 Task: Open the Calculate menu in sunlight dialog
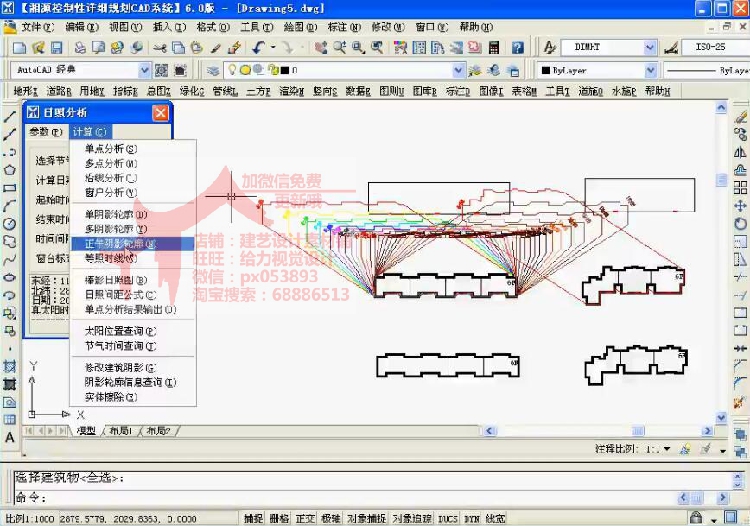pos(89,132)
